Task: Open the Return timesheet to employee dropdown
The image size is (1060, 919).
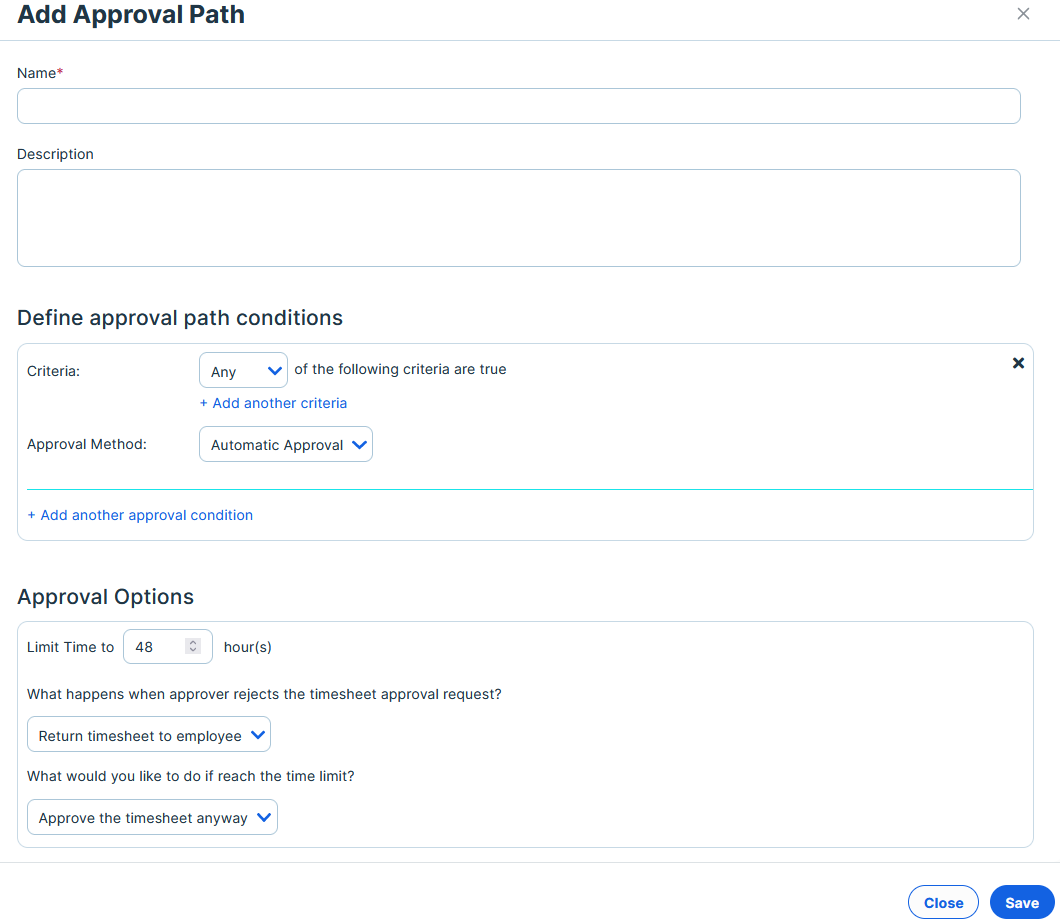Action: coord(149,735)
